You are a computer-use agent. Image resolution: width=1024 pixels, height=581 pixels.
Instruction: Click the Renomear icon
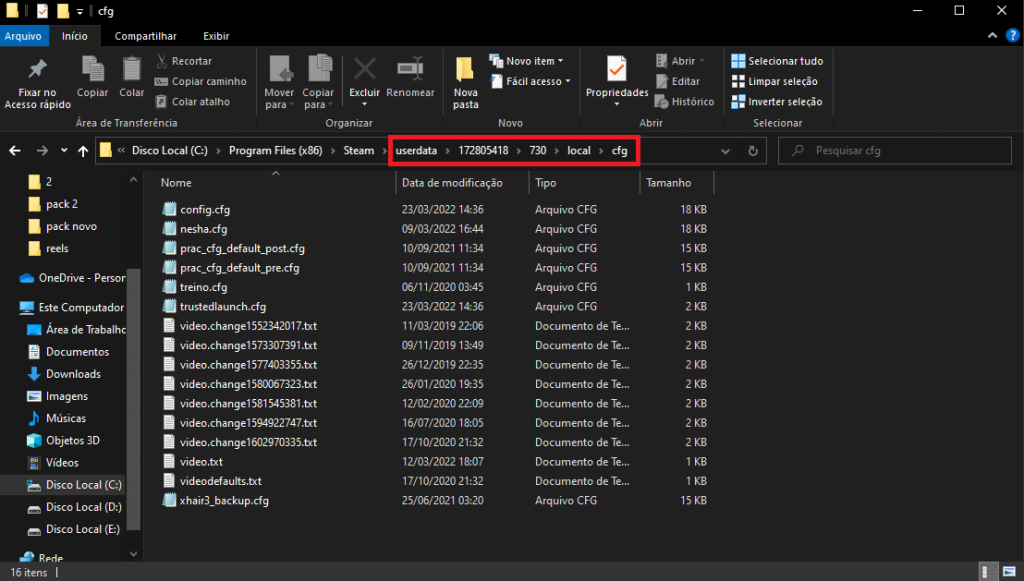pyautogui.click(x=410, y=70)
